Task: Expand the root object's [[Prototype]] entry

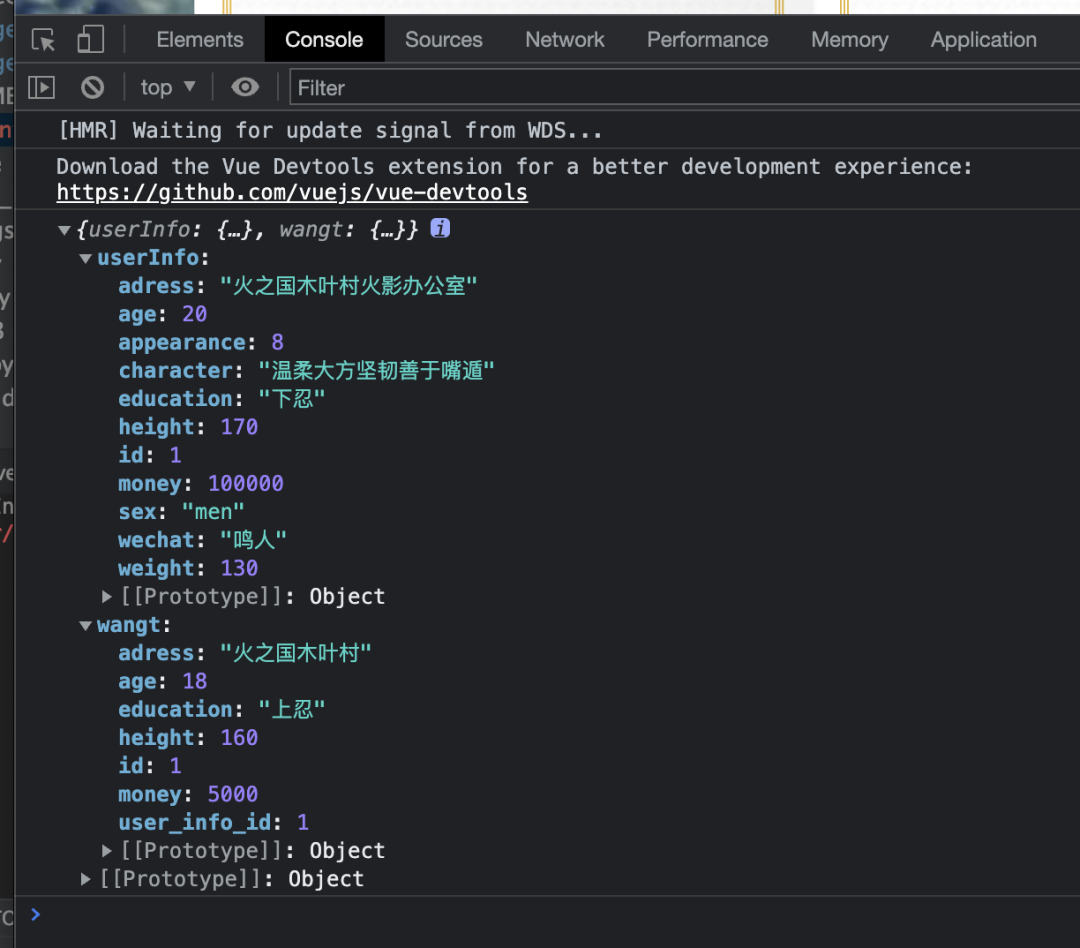Action: point(85,879)
